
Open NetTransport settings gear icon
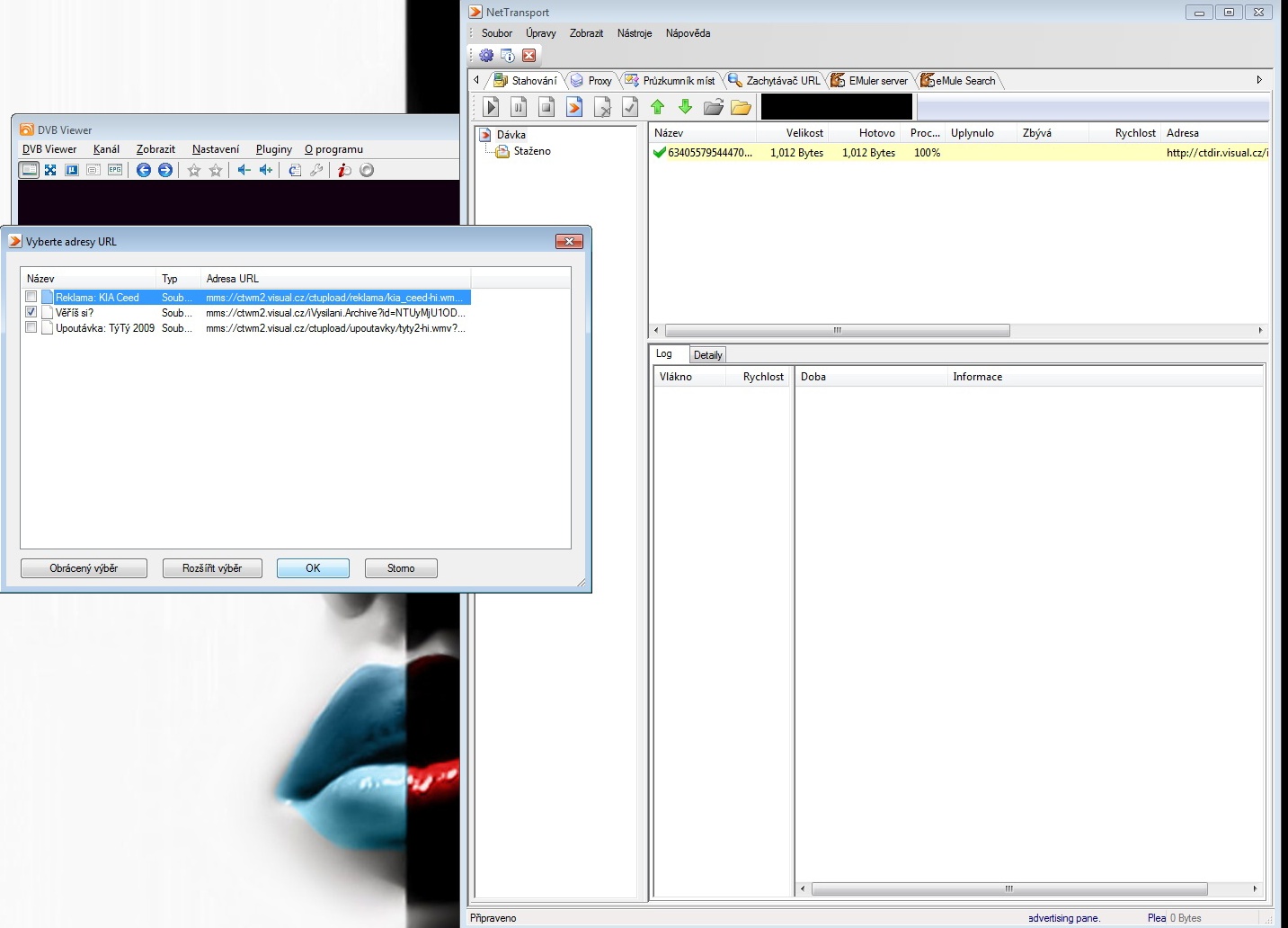click(486, 55)
